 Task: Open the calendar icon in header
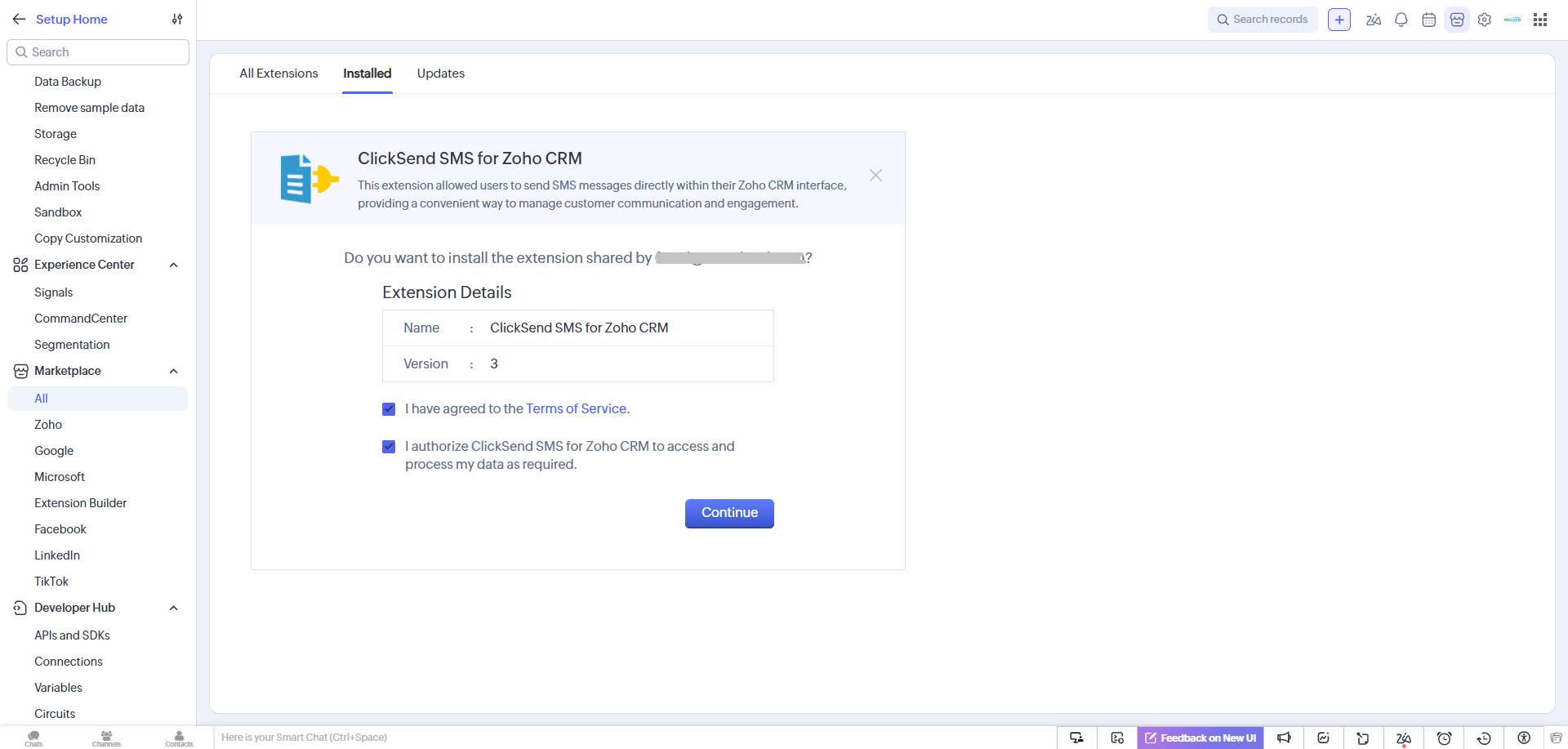[1429, 20]
